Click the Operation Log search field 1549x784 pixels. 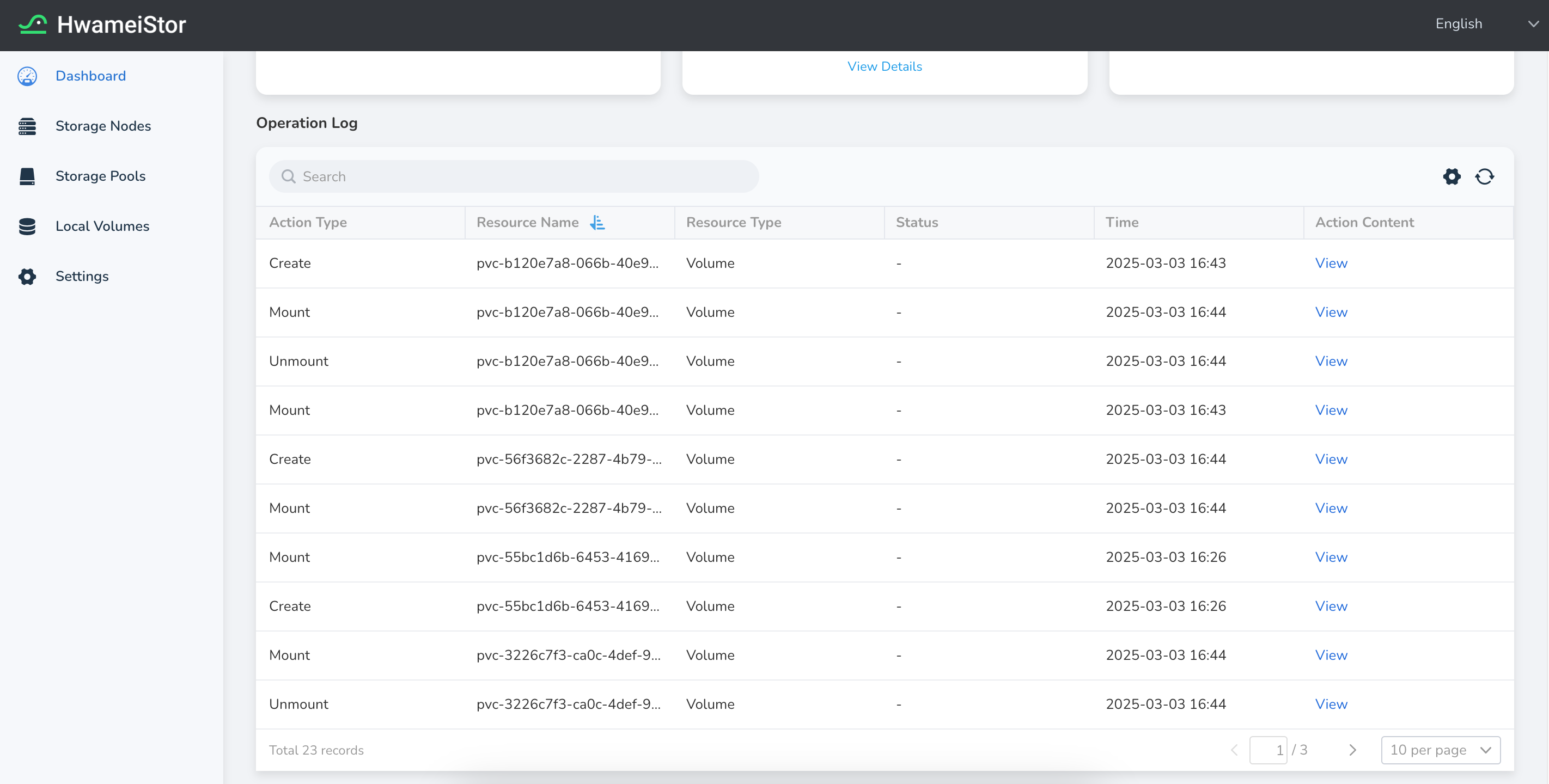click(523, 177)
